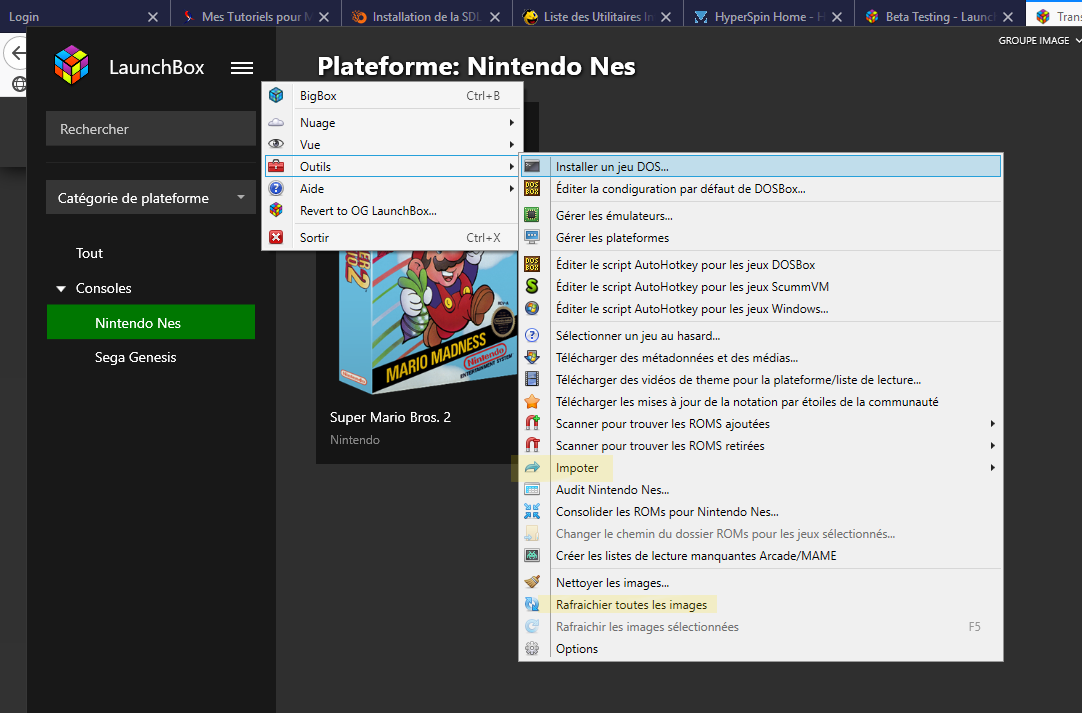Viewport: 1082px width, 713px height.
Task: Click the Audit Nintendo Nes list icon
Action: point(532,489)
